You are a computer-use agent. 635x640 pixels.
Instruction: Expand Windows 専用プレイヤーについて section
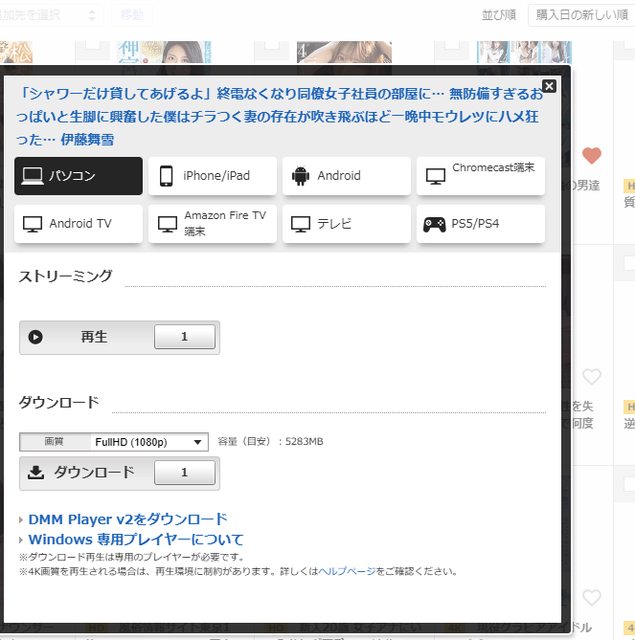135,539
